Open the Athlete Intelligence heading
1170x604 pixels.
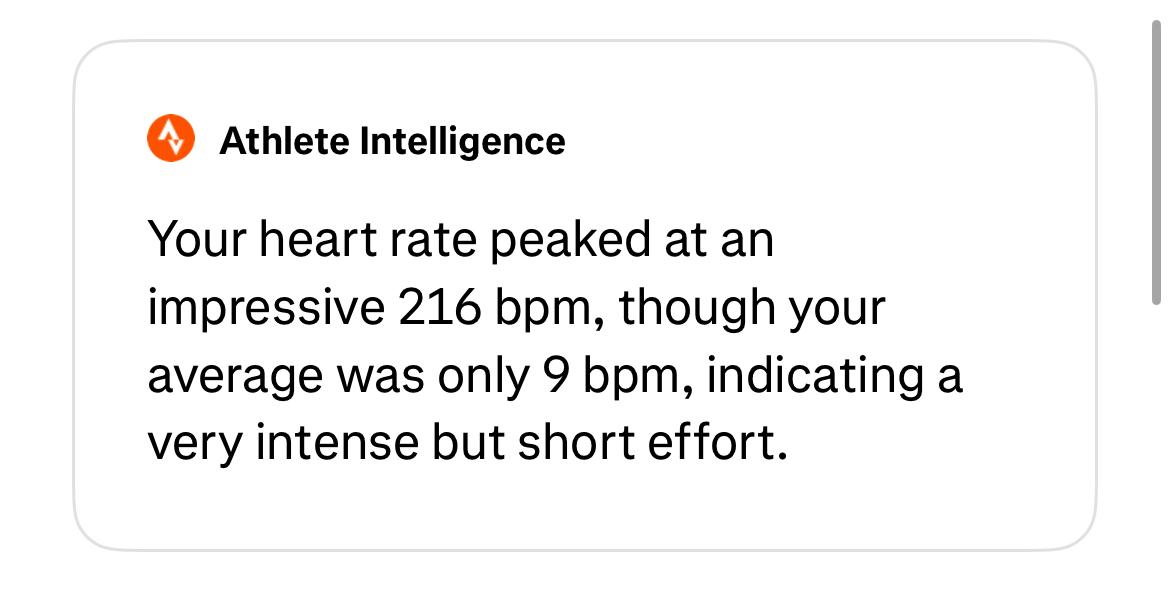392,141
